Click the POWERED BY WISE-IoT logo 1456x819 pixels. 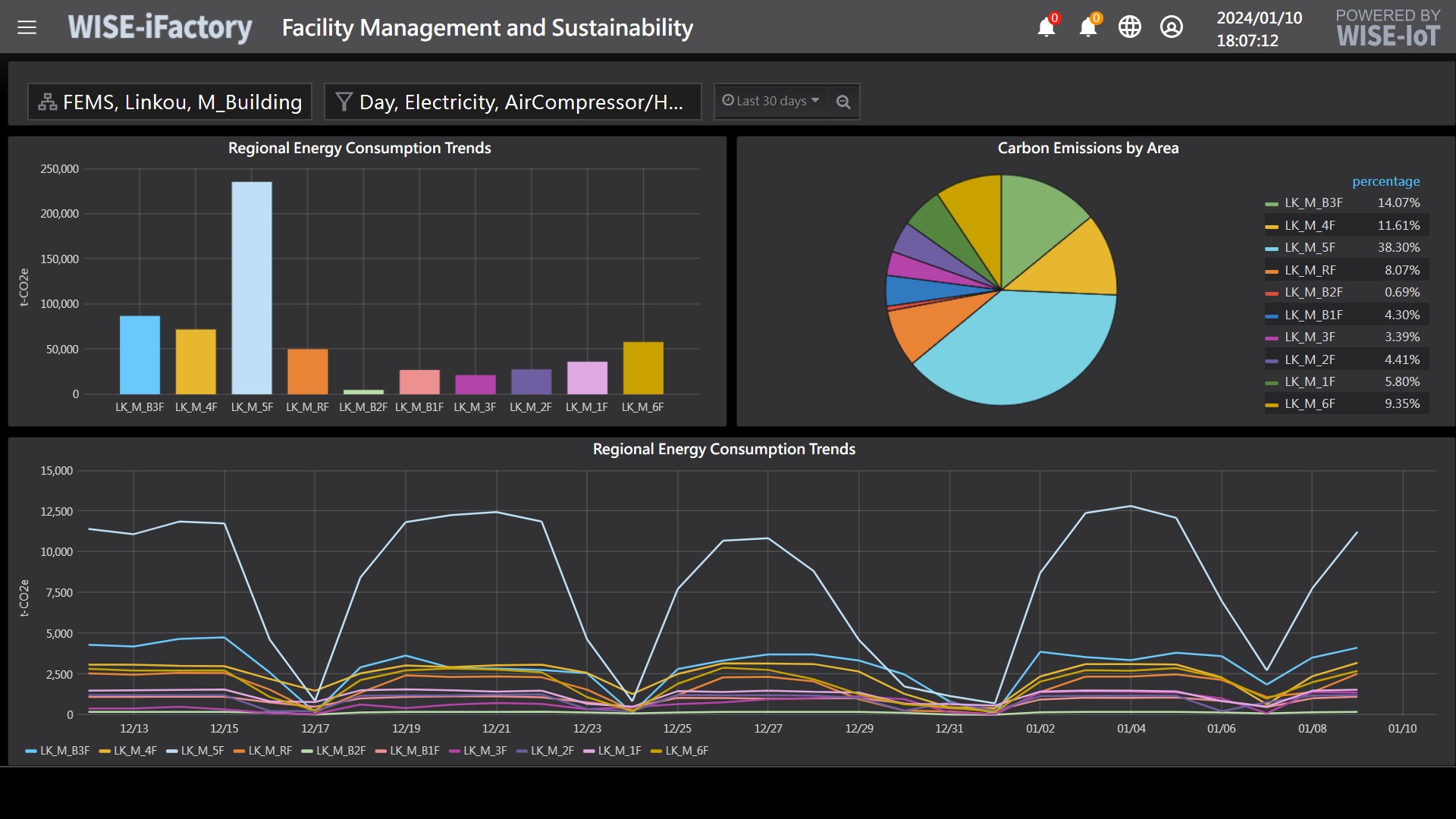[1388, 28]
